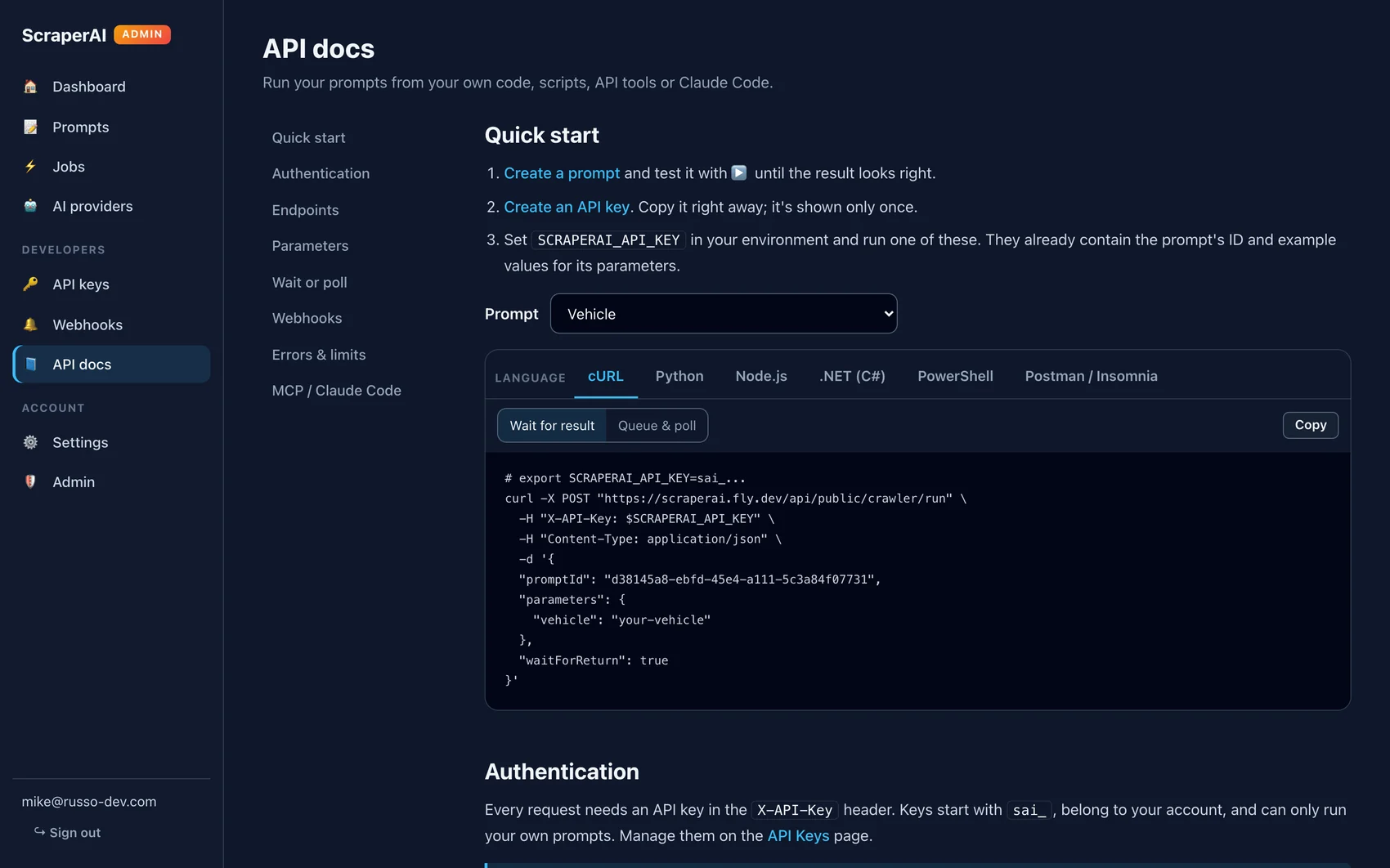
Task: Click the AI providers robot icon
Action: 30,206
